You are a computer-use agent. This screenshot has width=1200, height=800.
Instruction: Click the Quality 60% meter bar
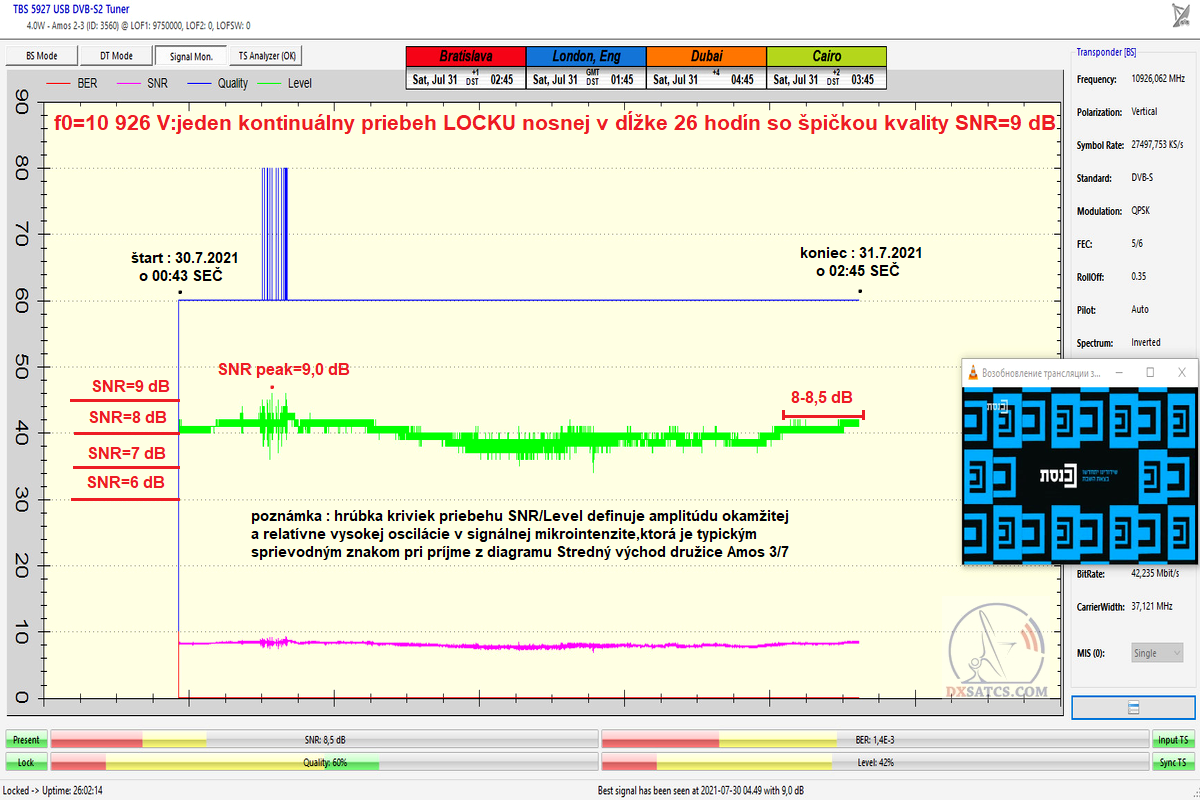point(325,762)
